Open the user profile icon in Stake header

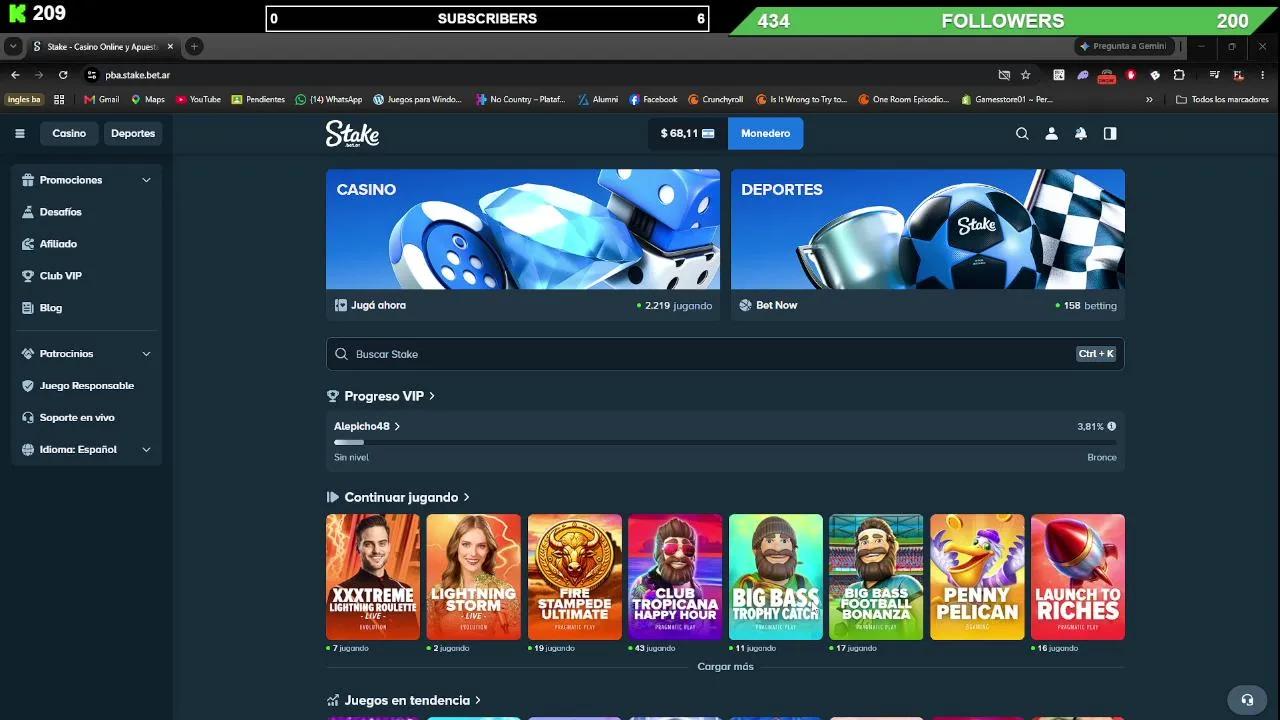1051,133
